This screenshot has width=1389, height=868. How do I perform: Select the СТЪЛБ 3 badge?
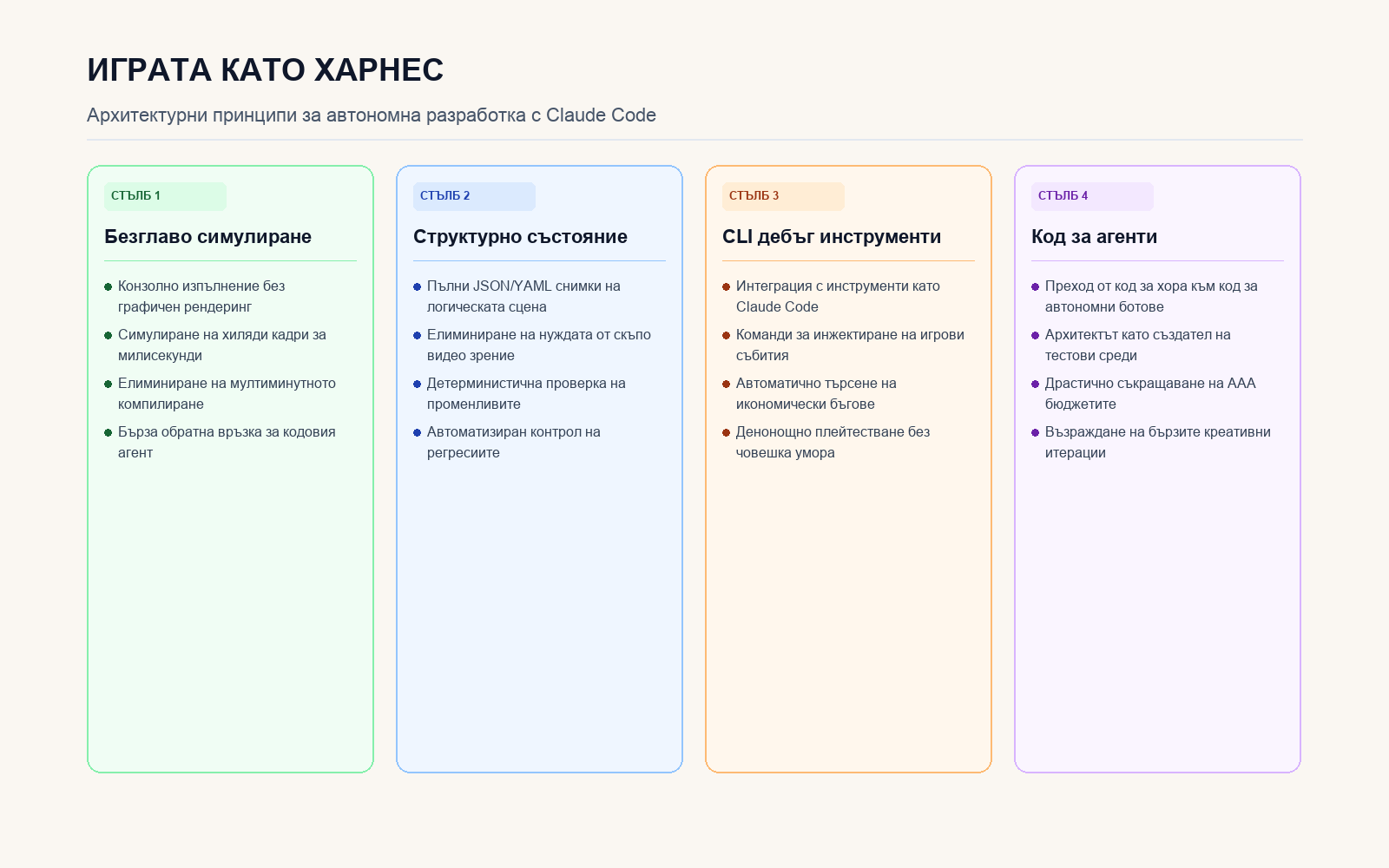(x=783, y=196)
